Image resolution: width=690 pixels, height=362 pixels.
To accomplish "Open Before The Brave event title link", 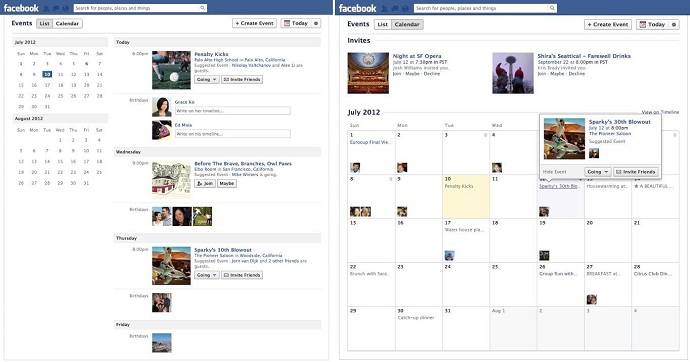I will coord(243,163).
